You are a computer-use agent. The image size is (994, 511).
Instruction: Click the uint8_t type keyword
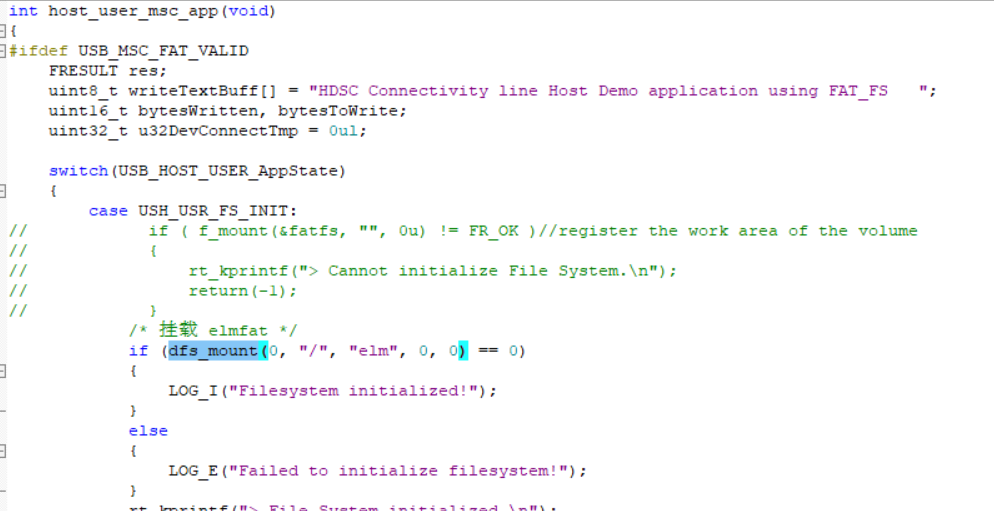[x=83, y=91]
